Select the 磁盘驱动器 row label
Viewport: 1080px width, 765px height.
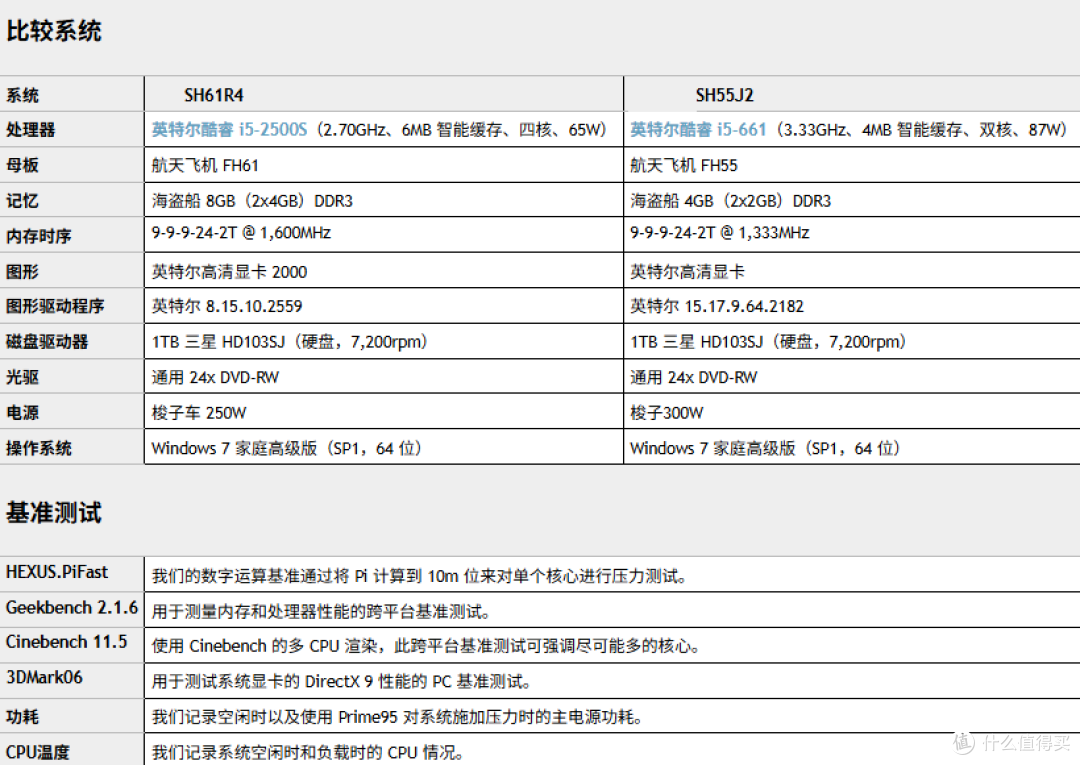pyautogui.click(x=47, y=342)
